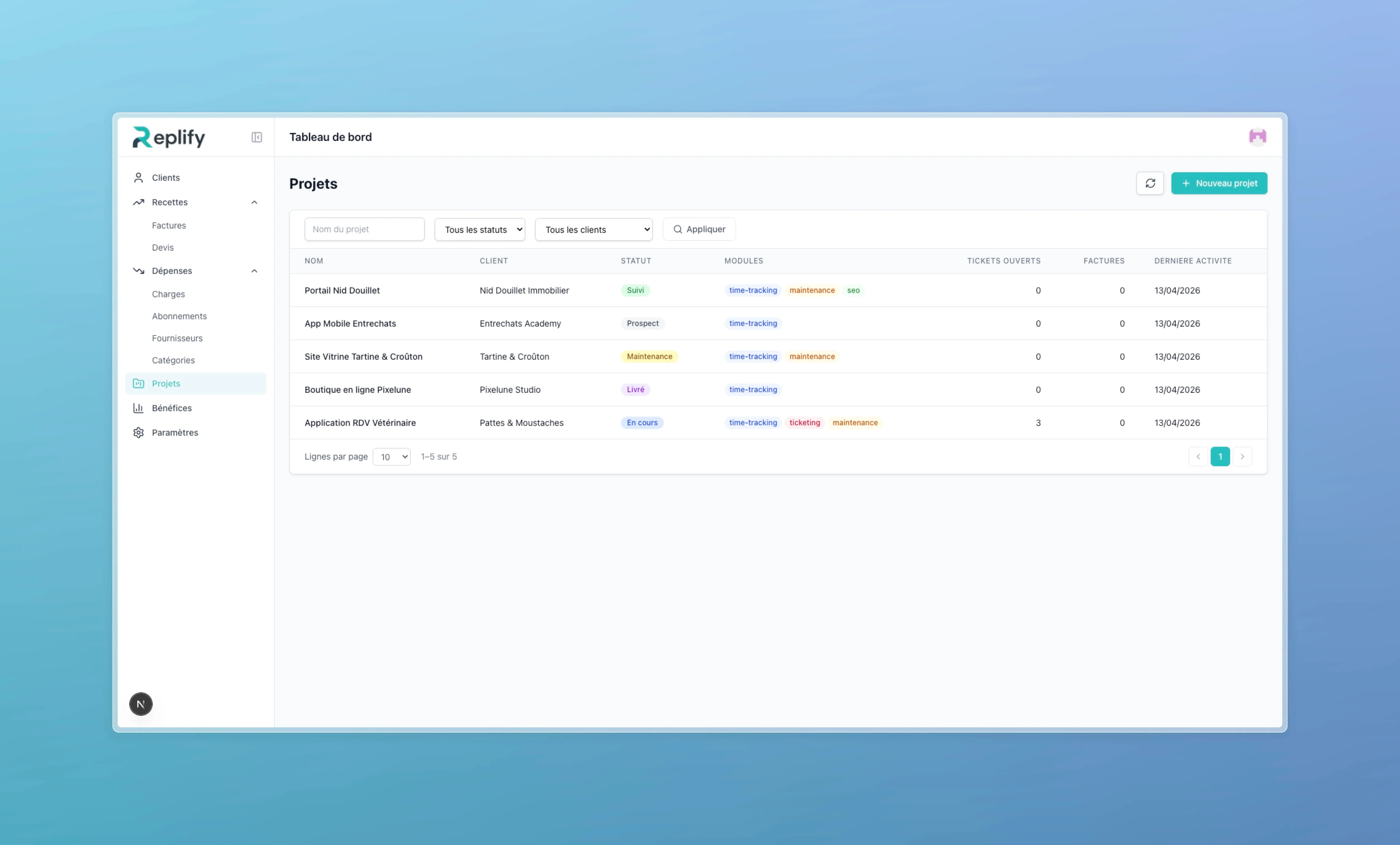Click the search icon inside Appliquer button
Viewport: 1400px width, 845px height.
[679, 229]
